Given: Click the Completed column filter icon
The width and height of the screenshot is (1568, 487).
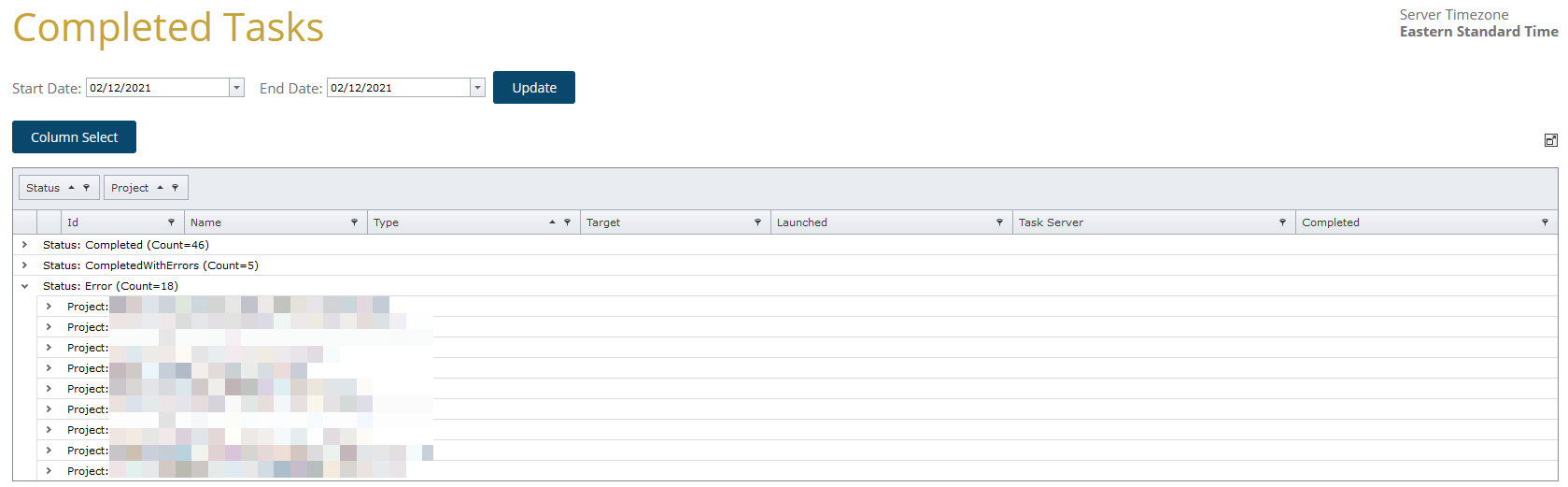Looking at the screenshot, I should [x=1545, y=222].
